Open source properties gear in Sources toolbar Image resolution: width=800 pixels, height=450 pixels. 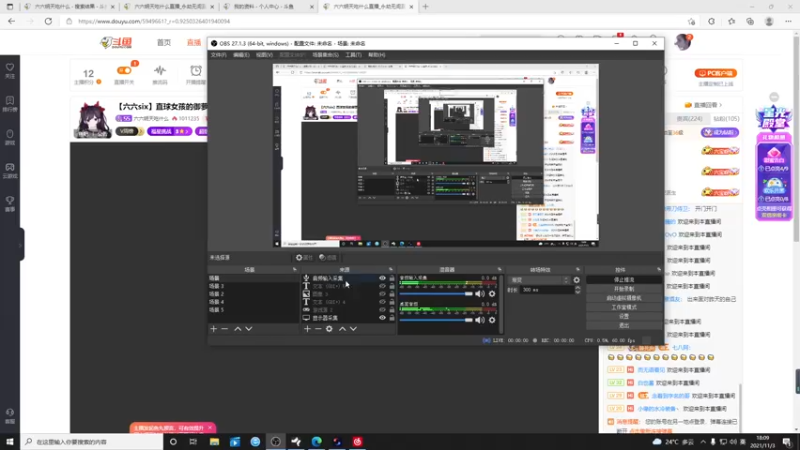pos(329,329)
